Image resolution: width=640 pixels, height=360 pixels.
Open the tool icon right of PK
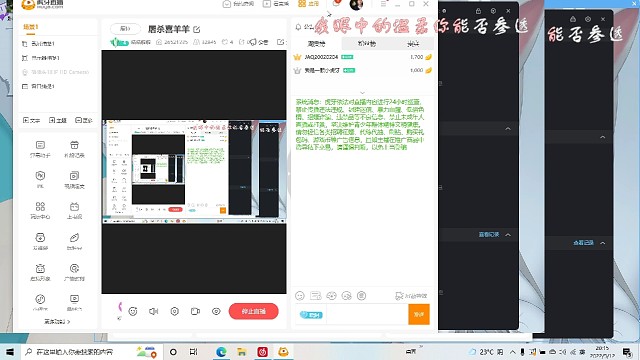coord(74,180)
